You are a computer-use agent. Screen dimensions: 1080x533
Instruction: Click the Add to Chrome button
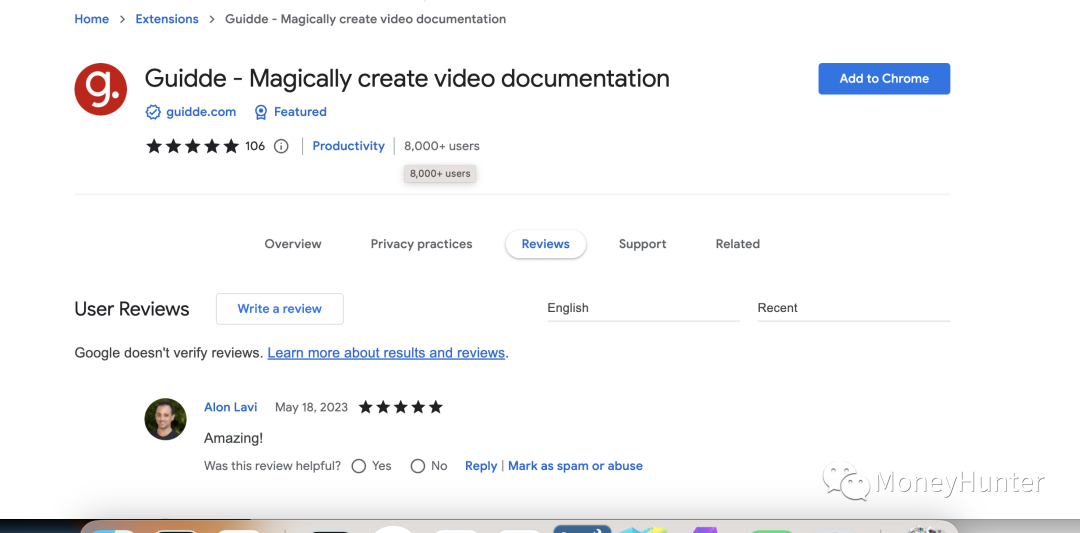tap(884, 79)
